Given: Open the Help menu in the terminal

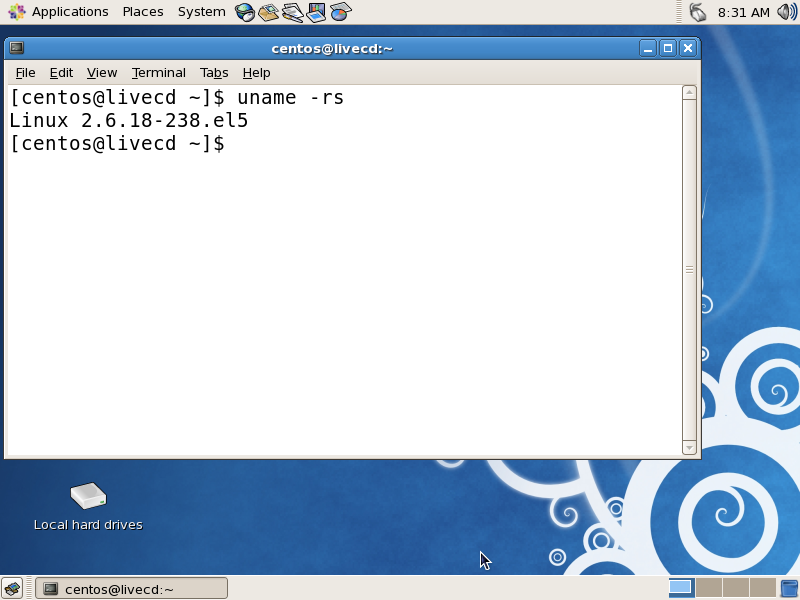Looking at the screenshot, I should [256, 72].
